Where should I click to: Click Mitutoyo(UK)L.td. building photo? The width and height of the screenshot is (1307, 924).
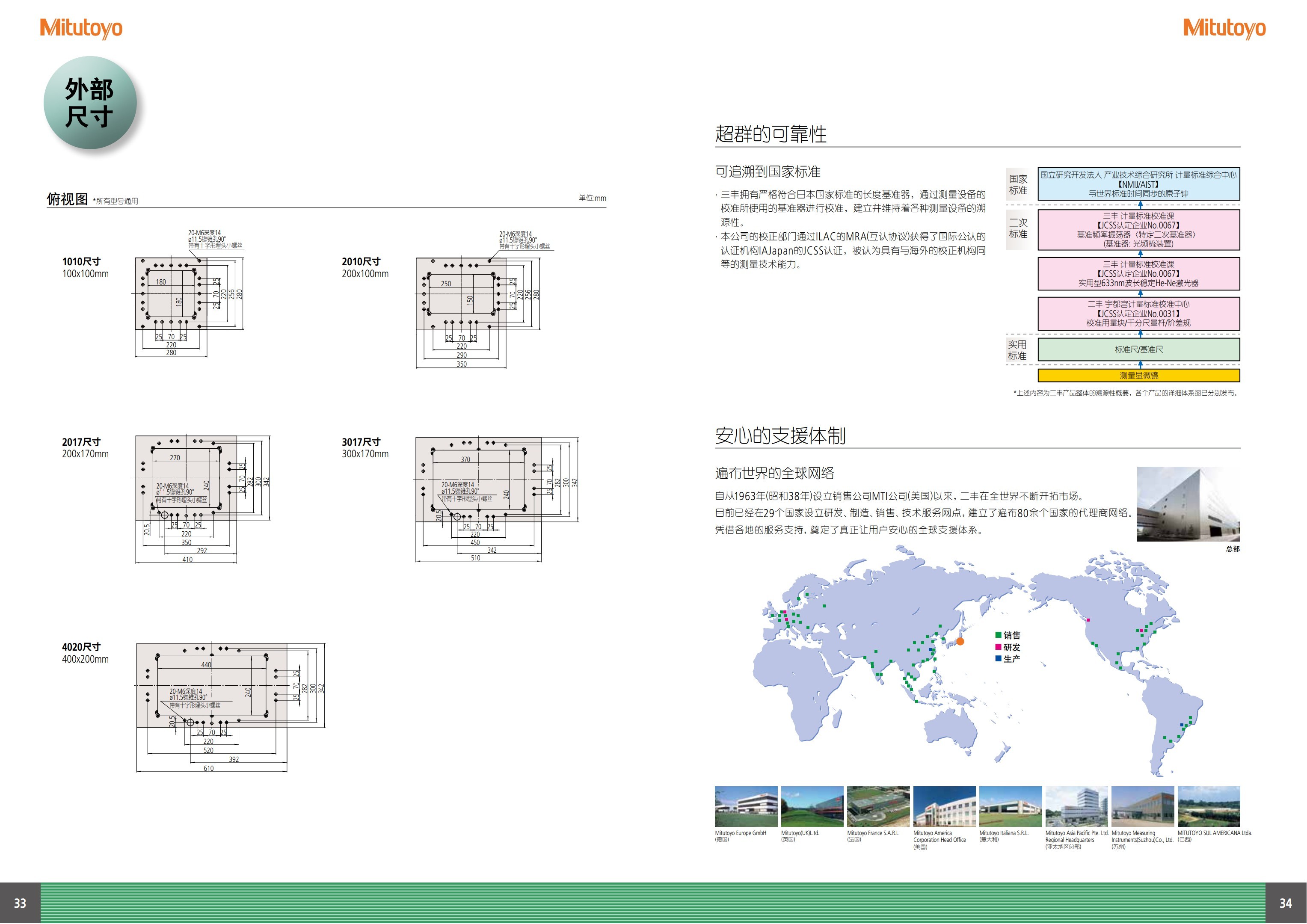coord(812,806)
